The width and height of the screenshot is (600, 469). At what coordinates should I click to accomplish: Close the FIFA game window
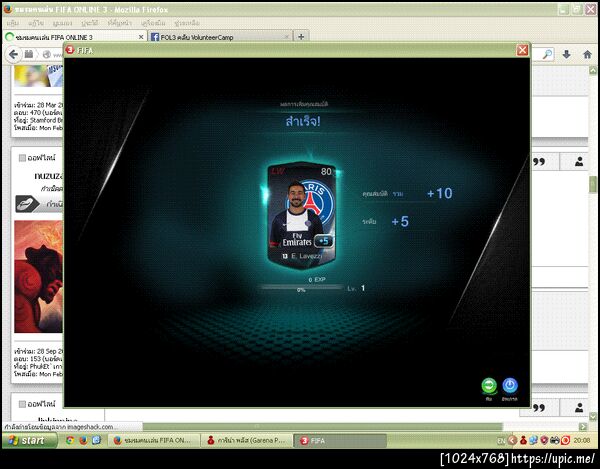522,50
